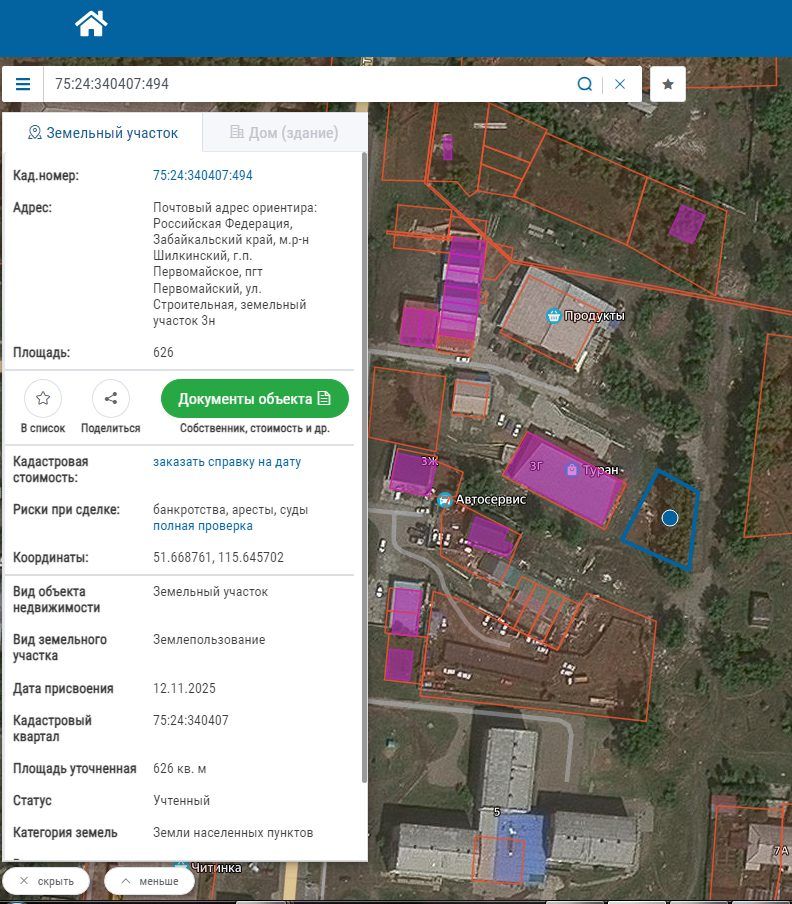The height and width of the screenshot is (904, 792).
Task: Click the Автосервис map label
Action: click(491, 499)
